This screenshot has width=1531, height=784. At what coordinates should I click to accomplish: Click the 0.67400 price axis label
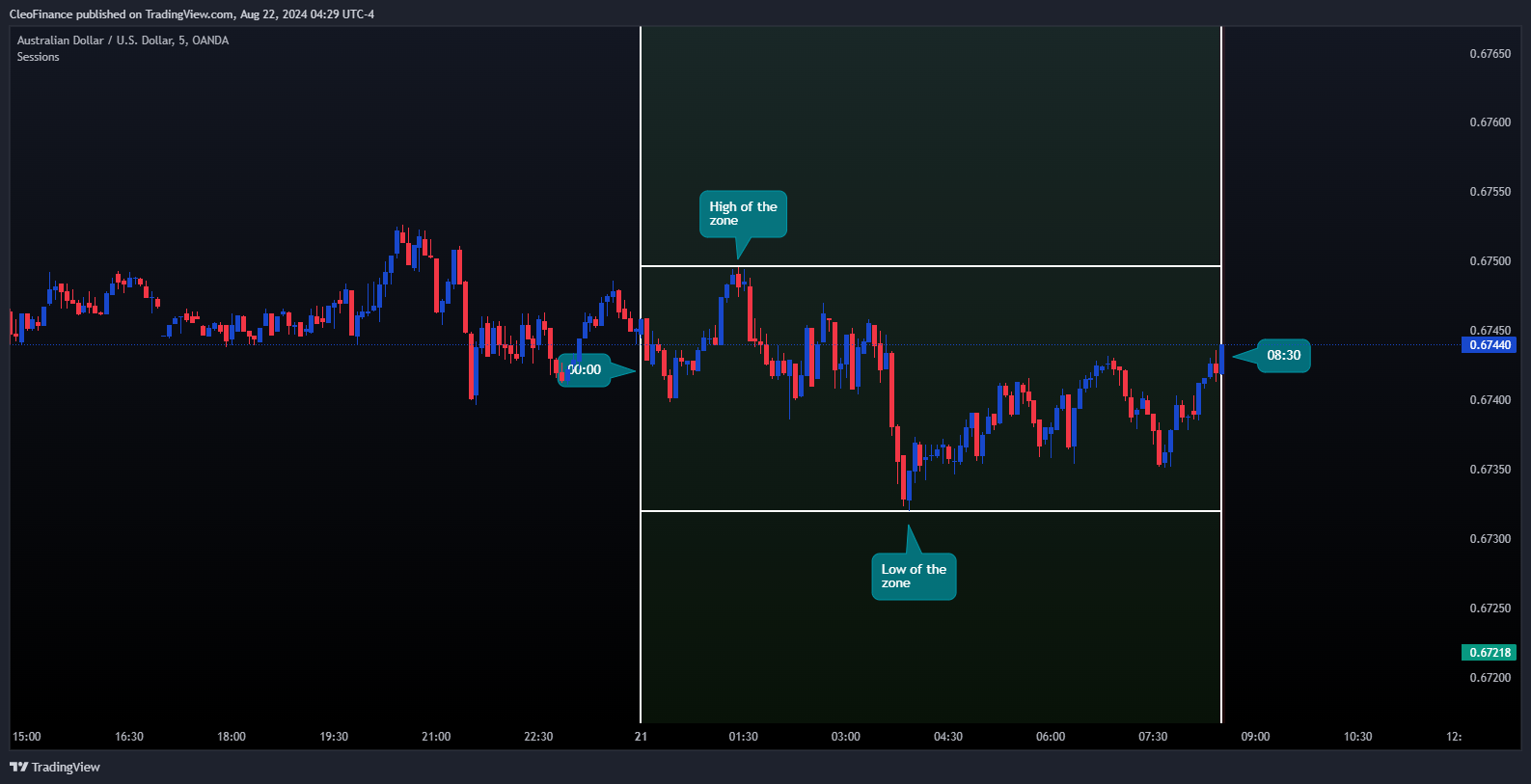click(1490, 400)
